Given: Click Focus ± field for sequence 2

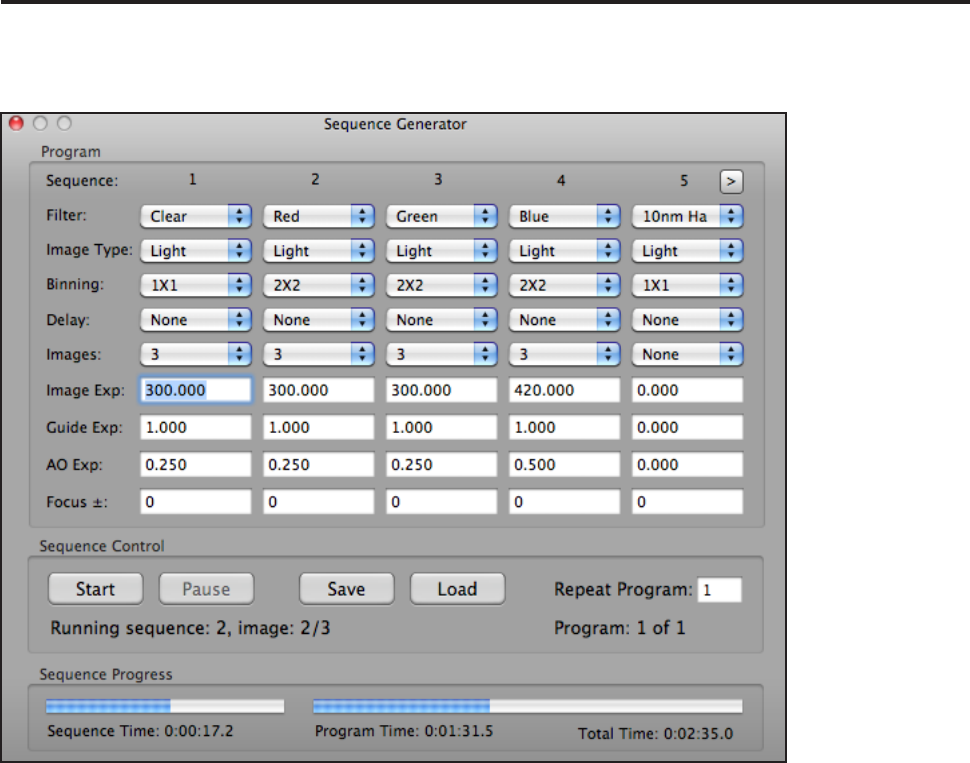Looking at the screenshot, I should [x=319, y=502].
